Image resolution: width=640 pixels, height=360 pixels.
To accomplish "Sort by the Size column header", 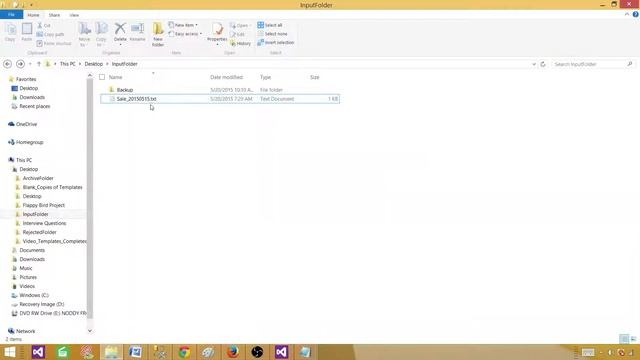I will click(x=315, y=77).
